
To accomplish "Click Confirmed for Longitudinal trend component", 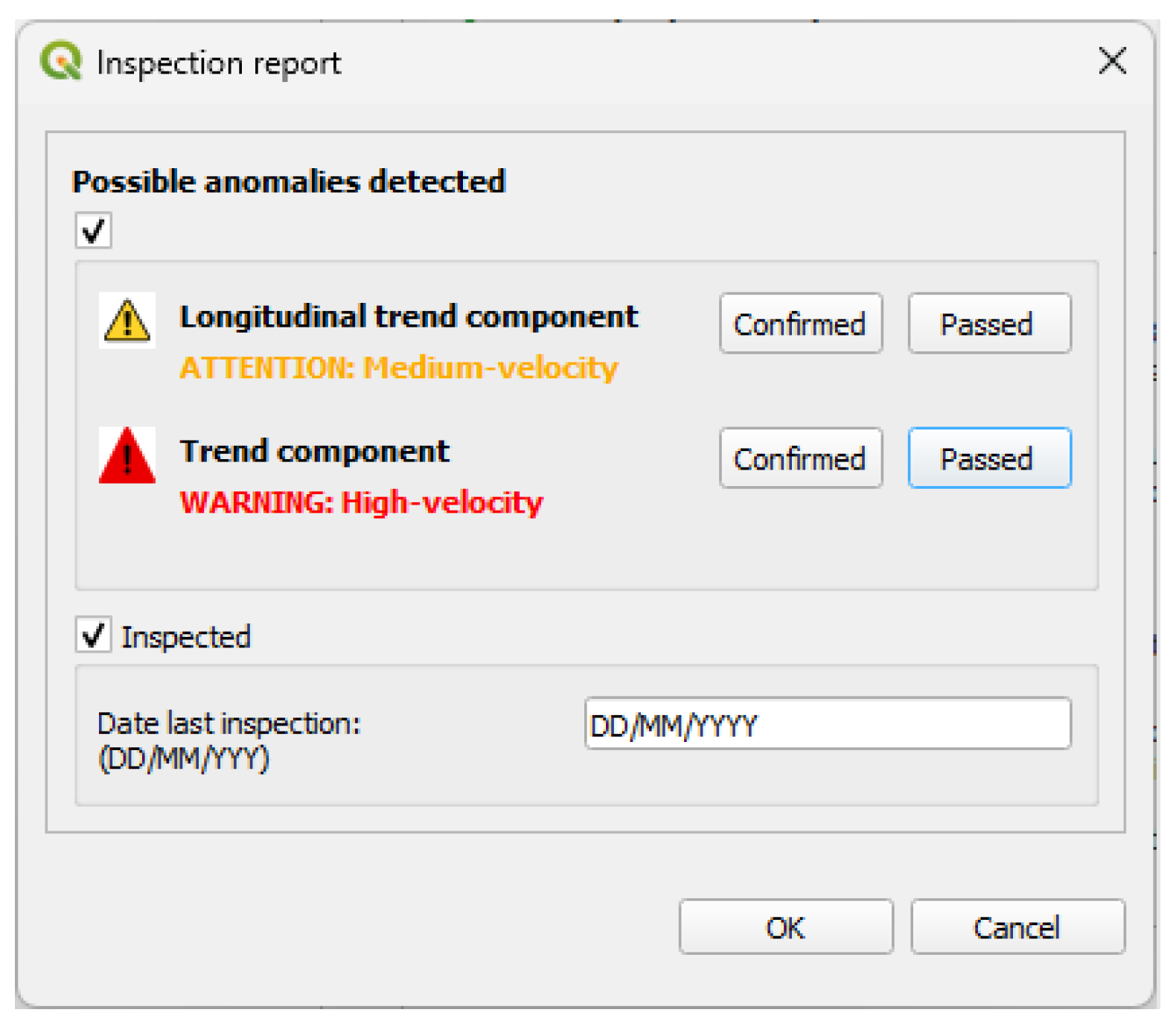I will coord(799,324).
